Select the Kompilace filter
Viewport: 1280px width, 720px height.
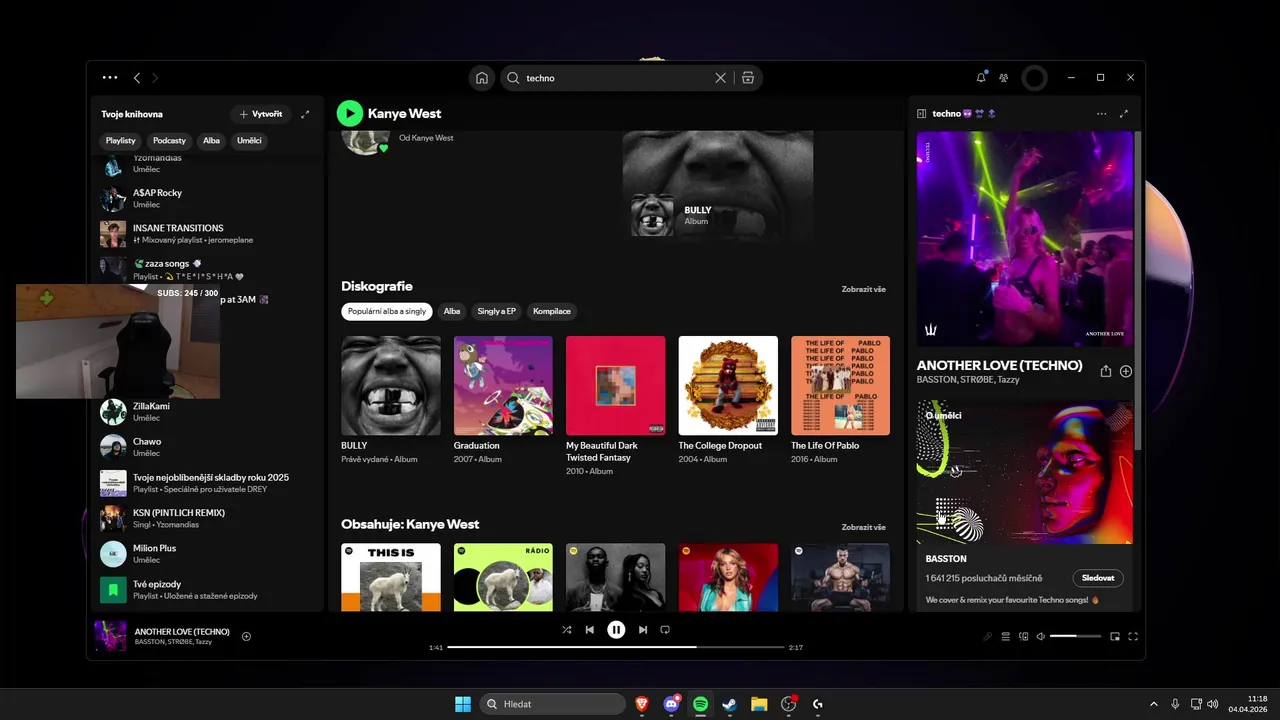(x=552, y=311)
